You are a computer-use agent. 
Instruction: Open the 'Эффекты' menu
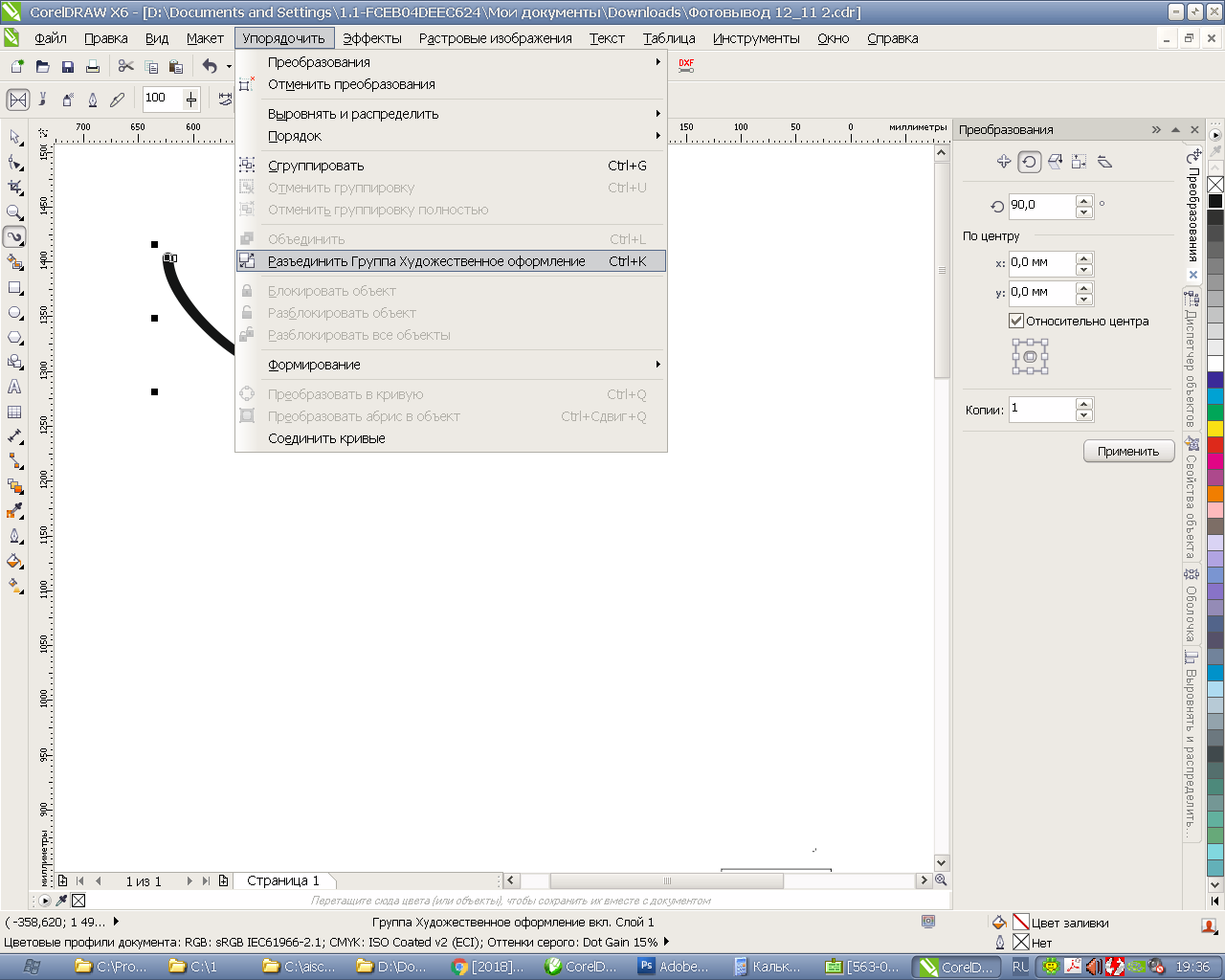click(372, 38)
